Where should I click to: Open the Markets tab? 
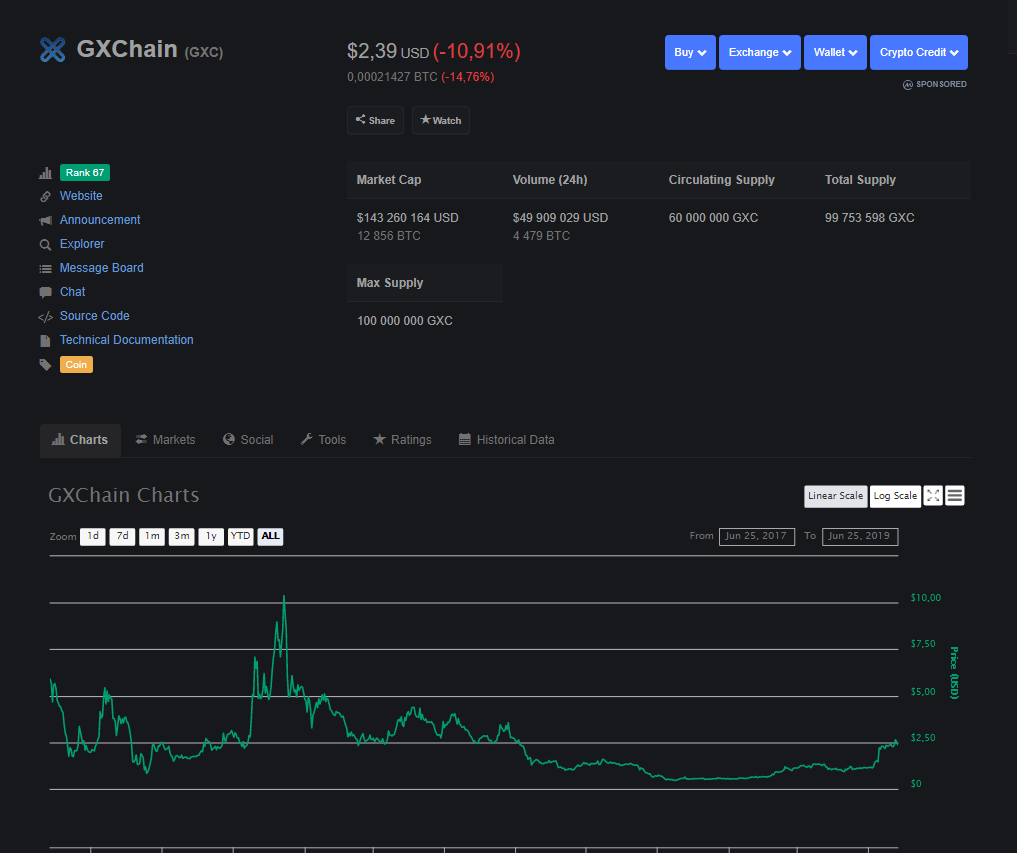(x=165, y=440)
